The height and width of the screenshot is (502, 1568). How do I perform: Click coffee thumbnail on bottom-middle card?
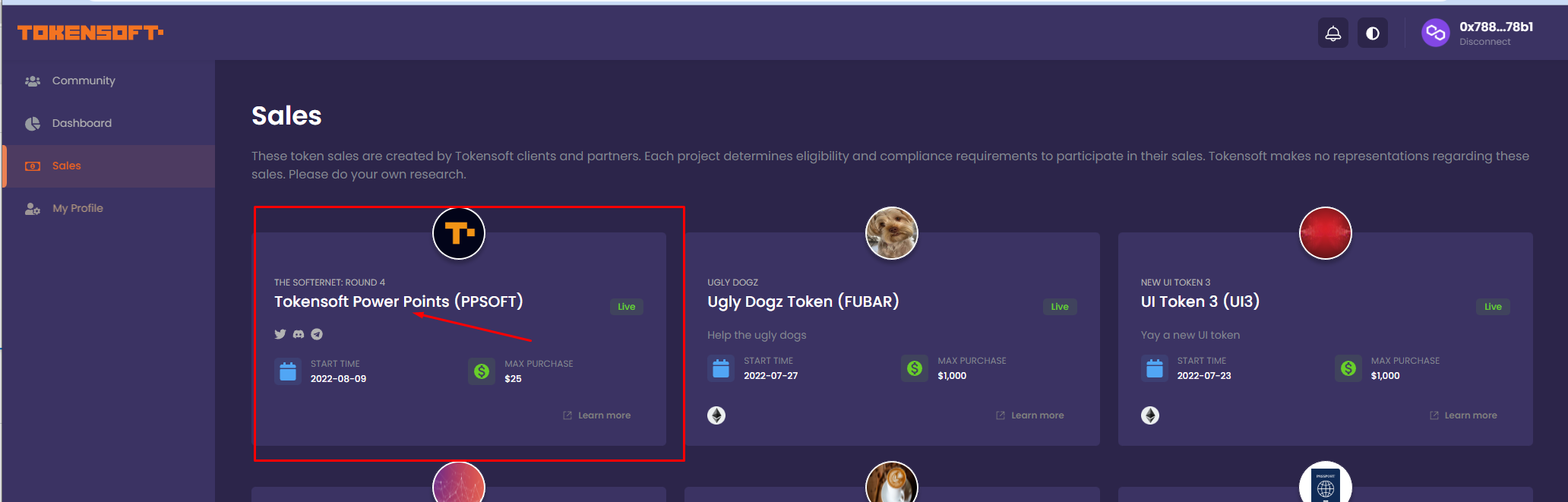pyautogui.click(x=892, y=483)
